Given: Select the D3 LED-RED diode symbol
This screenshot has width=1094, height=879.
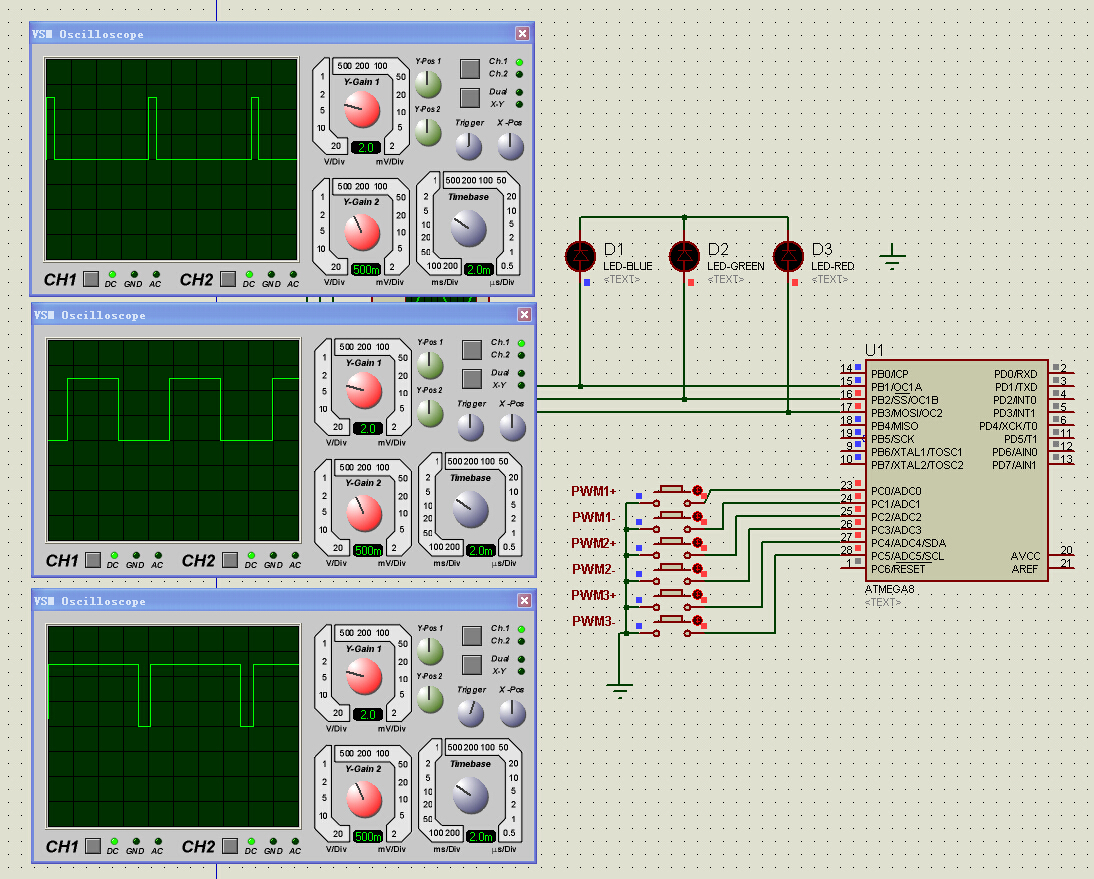Looking at the screenshot, I should point(789,256).
